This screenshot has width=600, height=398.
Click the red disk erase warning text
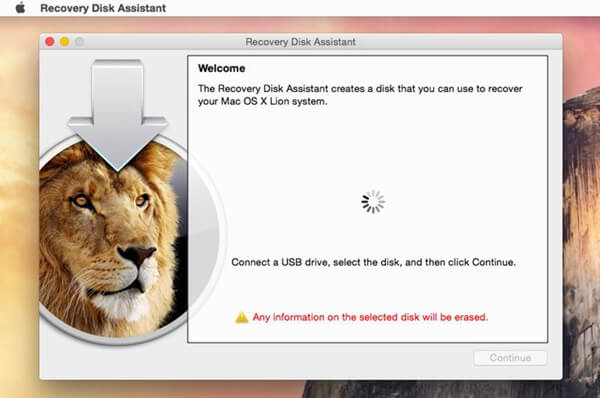coord(370,317)
